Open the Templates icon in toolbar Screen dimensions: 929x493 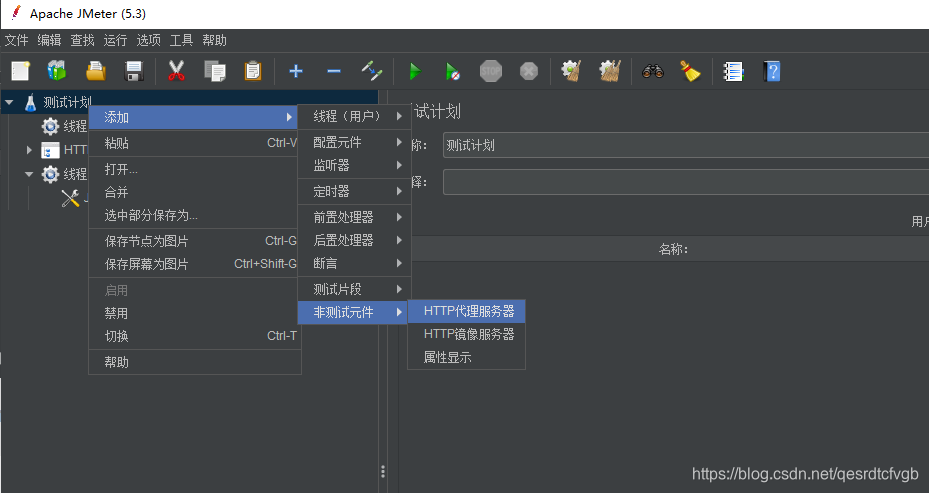57,71
